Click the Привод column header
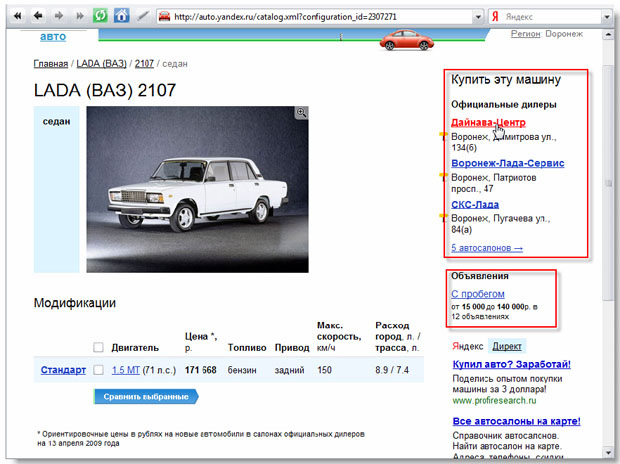Image resolution: width=620 pixels, height=464 pixels. point(292,348)
